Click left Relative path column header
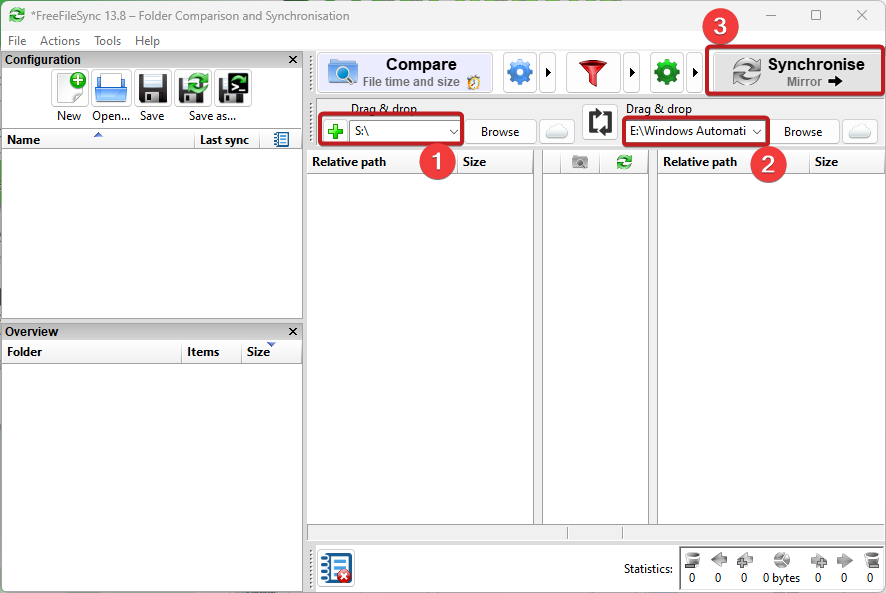The height and width of the screenshot is (593, 886). click(382, 162)
